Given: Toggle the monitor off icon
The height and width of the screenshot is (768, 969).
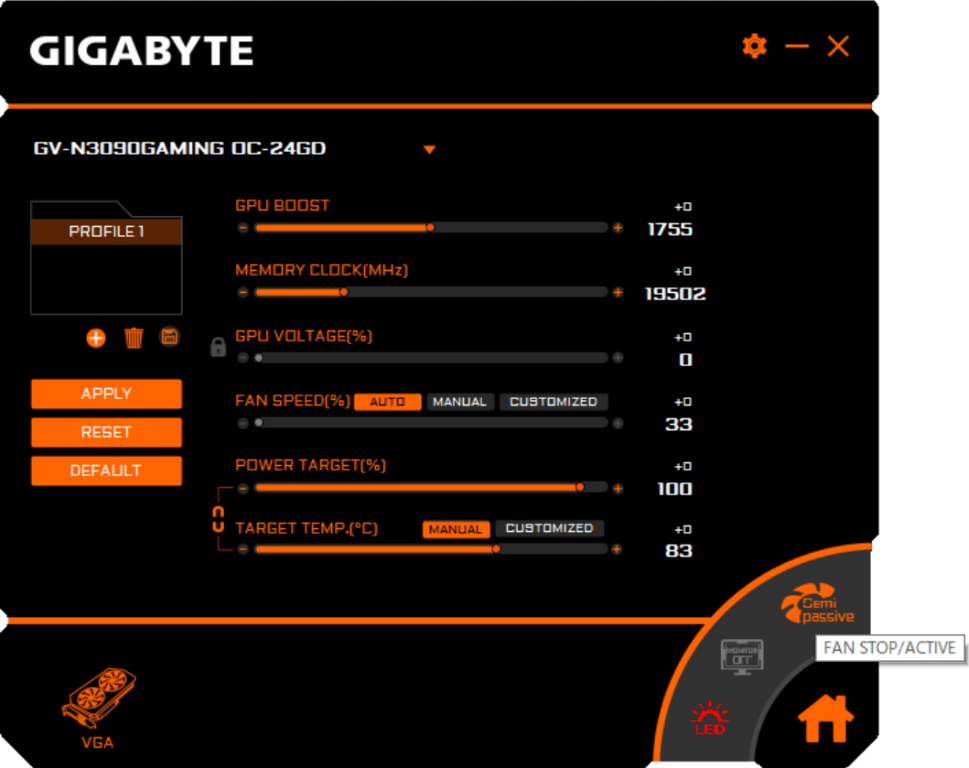Looking at the screenshot, I should tap(742, 657).
